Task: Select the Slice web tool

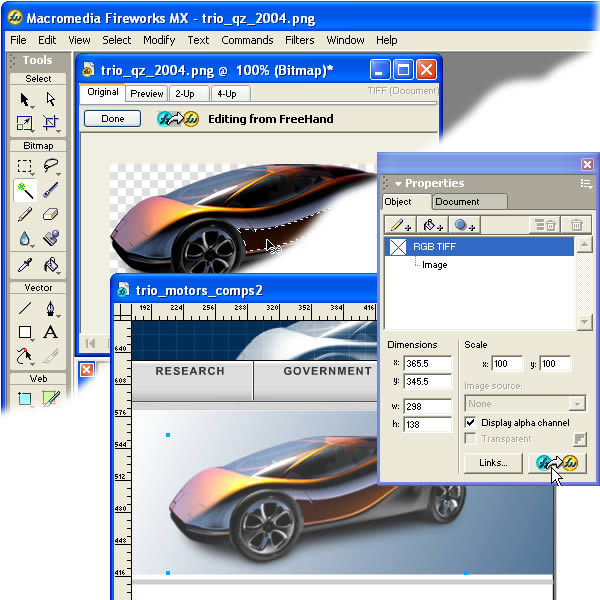Action: (x=51, y=398)
